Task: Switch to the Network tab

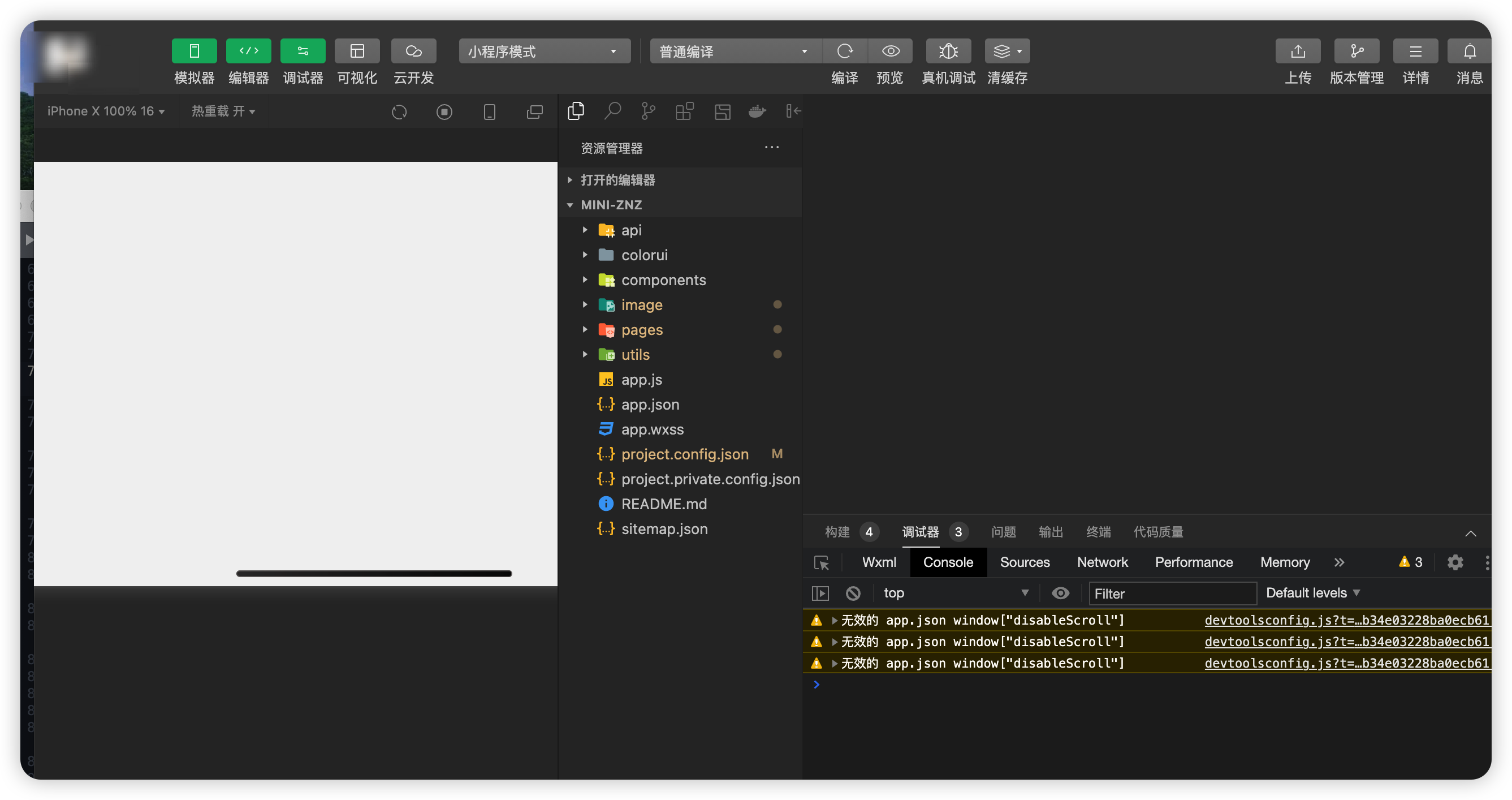Action: pyautogui.click(x=1101, y=563)
